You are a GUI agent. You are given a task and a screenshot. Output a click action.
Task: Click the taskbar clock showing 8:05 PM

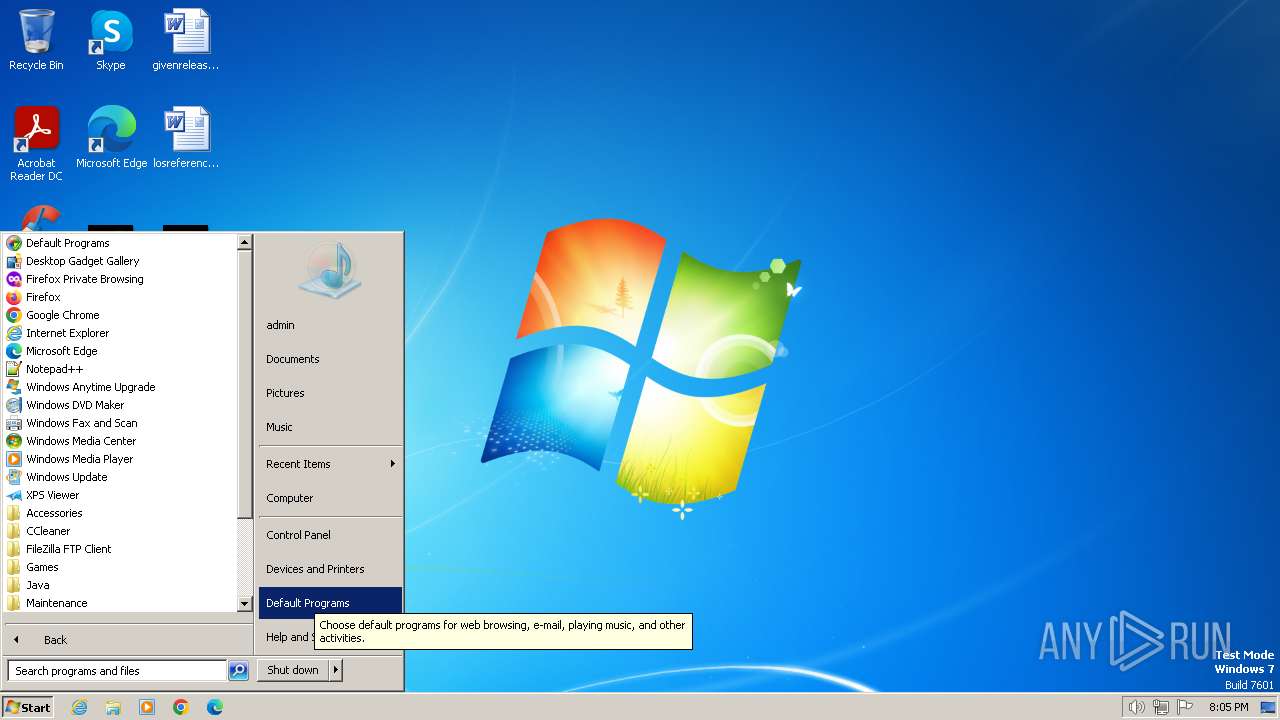coord(1228,707)
